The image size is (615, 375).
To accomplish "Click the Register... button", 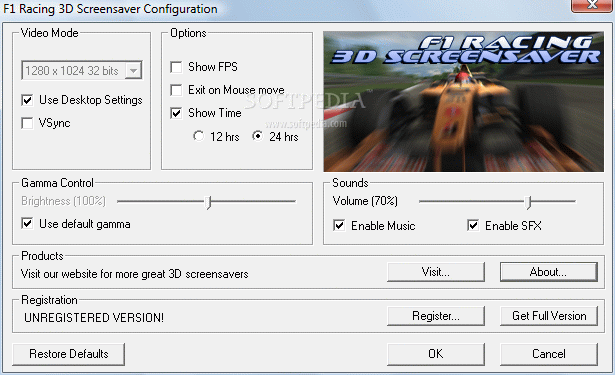I will (x=436, y=316).
